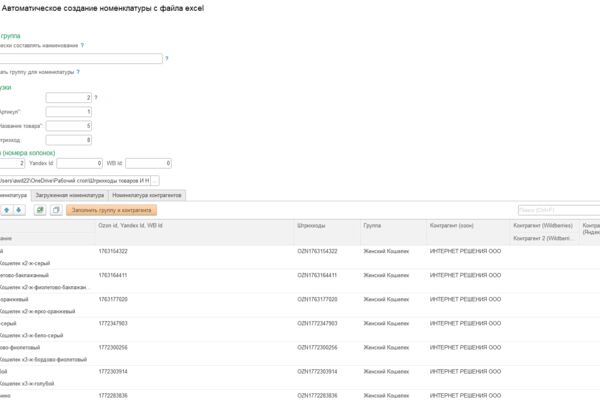Click Женский Кошелек in row 1772303914
Screen dimensions: 600x400
click(x=386, y=372)
